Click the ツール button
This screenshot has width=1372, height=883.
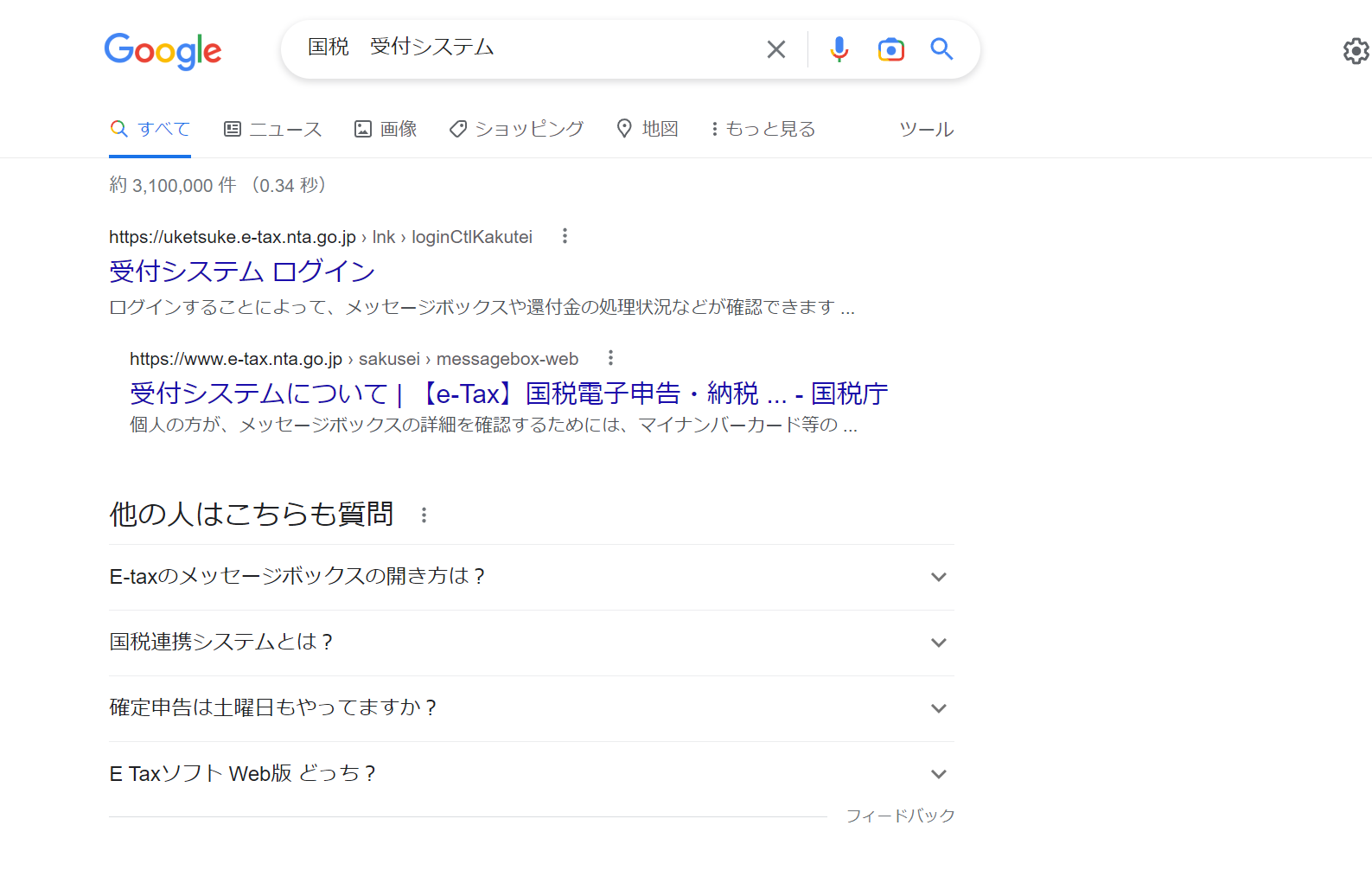(x=926, y=130)
